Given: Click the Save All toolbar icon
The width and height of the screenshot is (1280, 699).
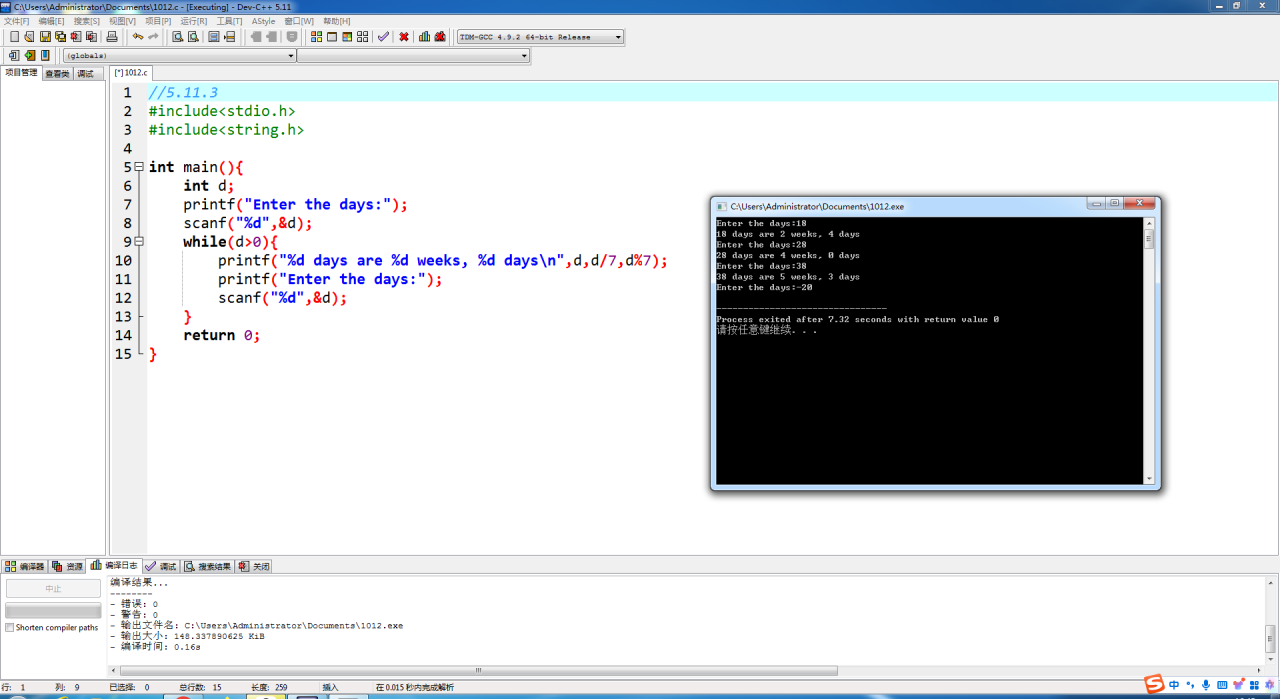Looking at the screenshot, I should tap(60, 37).
